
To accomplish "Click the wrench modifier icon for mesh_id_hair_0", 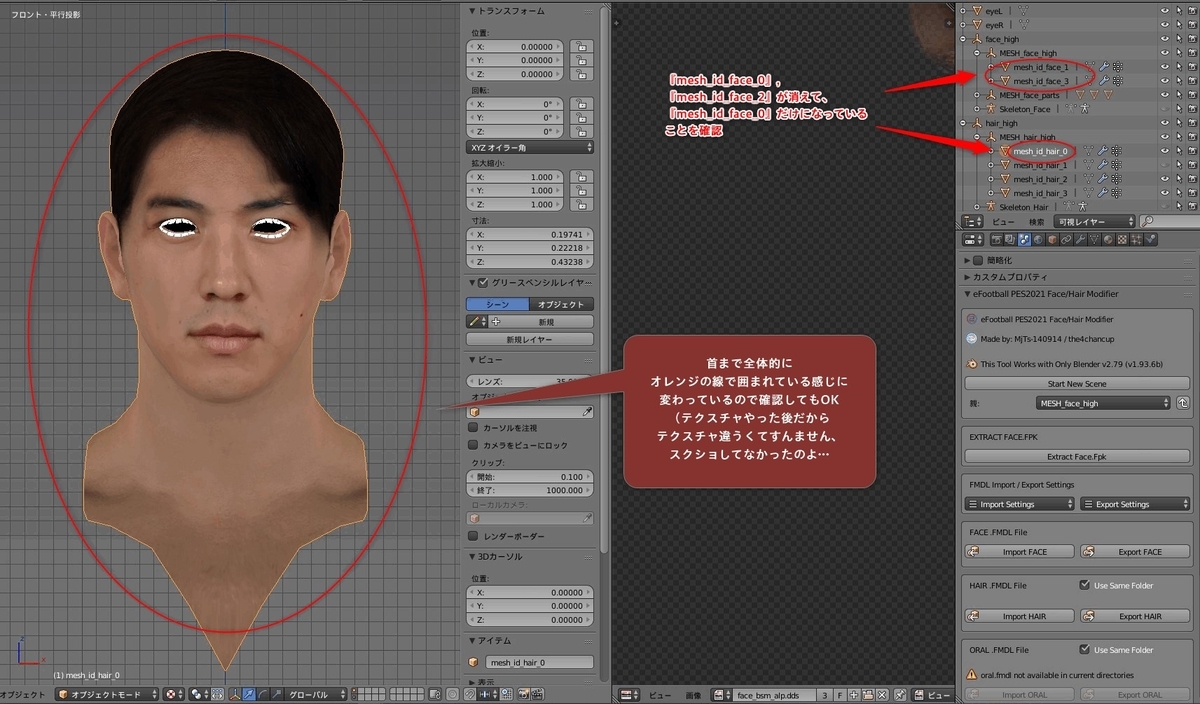I will click(1103, 151).
